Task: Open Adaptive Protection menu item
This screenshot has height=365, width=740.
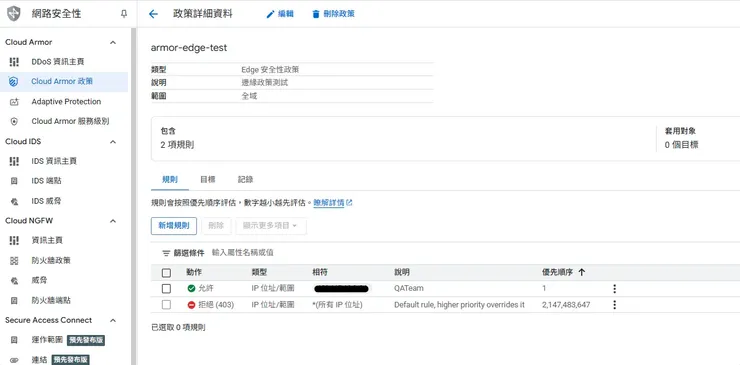Action: click(x=64, y=102)
